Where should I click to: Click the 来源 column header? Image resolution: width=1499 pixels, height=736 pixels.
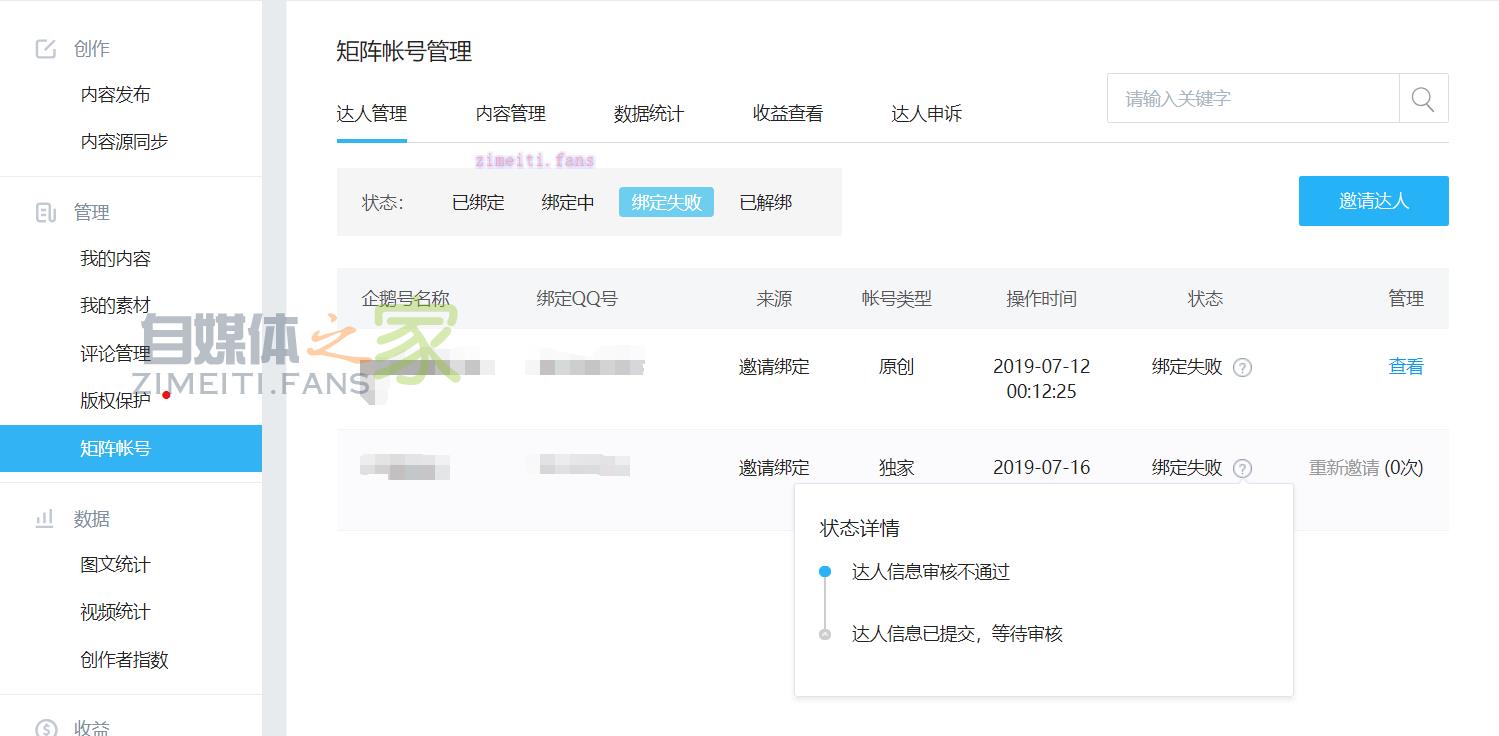pos(774,299)
